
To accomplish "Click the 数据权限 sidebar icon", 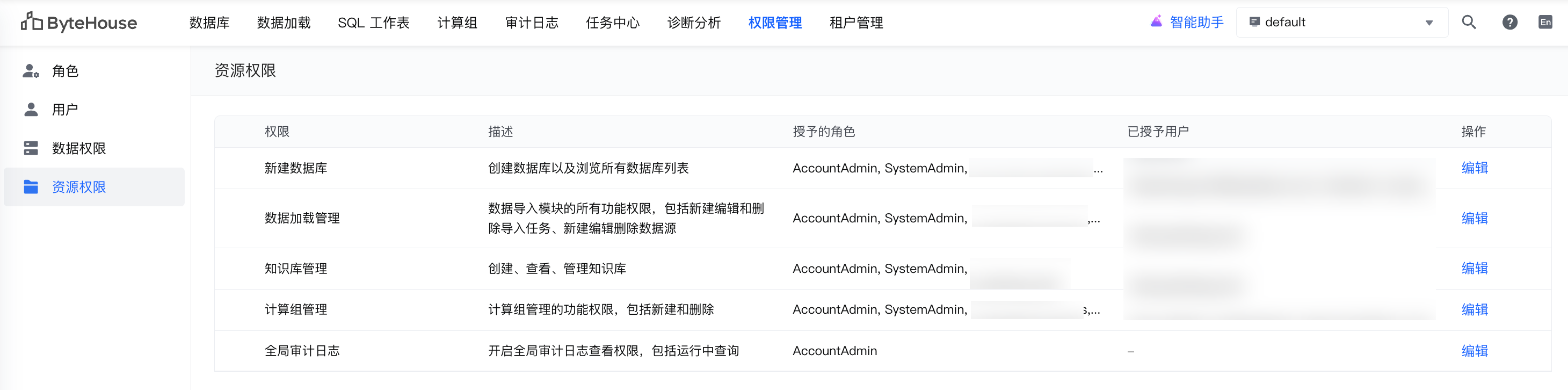I will 31,148.
